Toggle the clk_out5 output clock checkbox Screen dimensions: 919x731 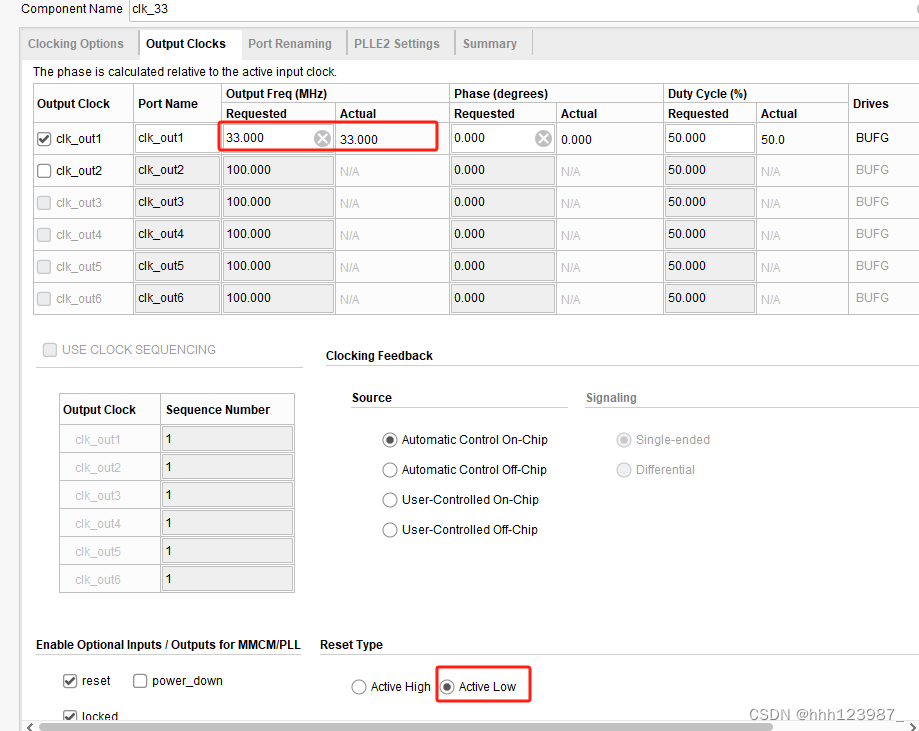click(x=44, y=267)
